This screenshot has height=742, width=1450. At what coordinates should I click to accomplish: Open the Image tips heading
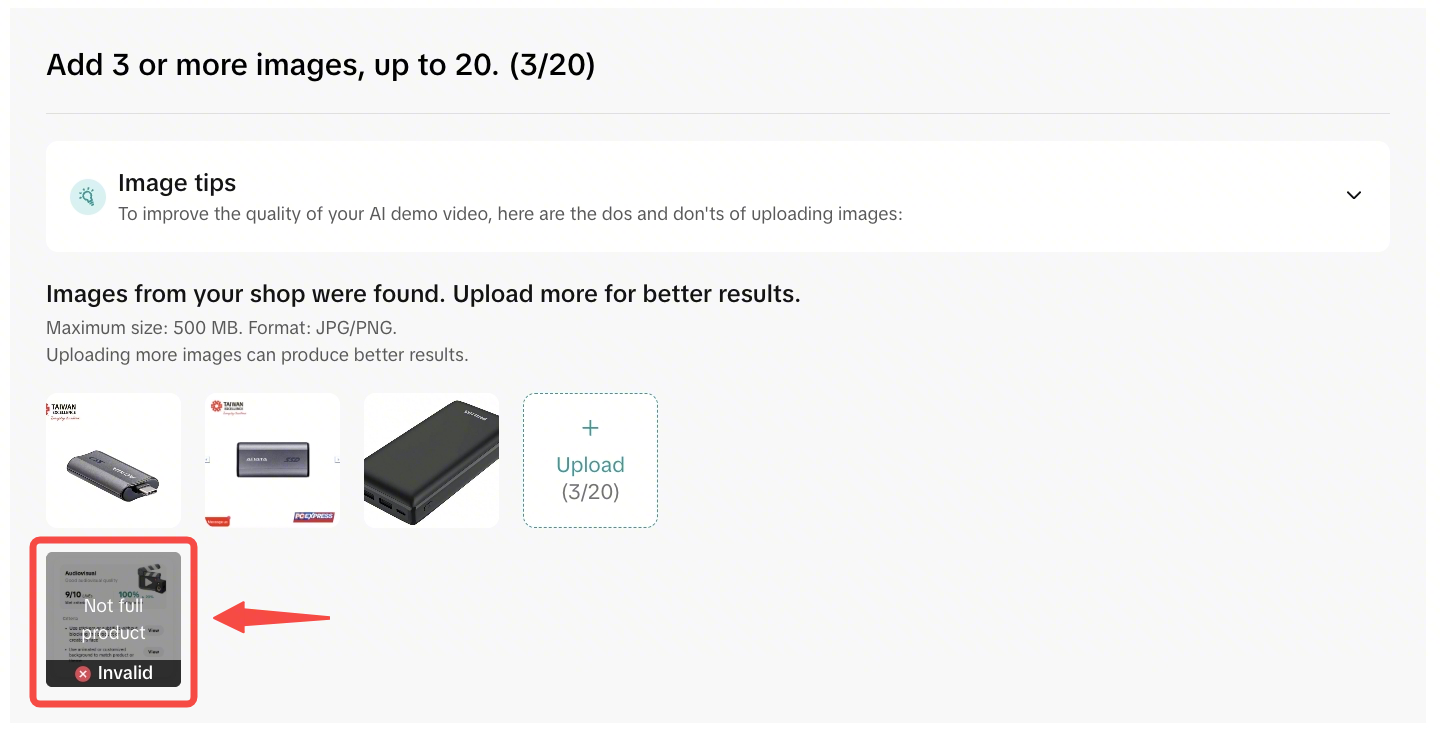(177, 183)
